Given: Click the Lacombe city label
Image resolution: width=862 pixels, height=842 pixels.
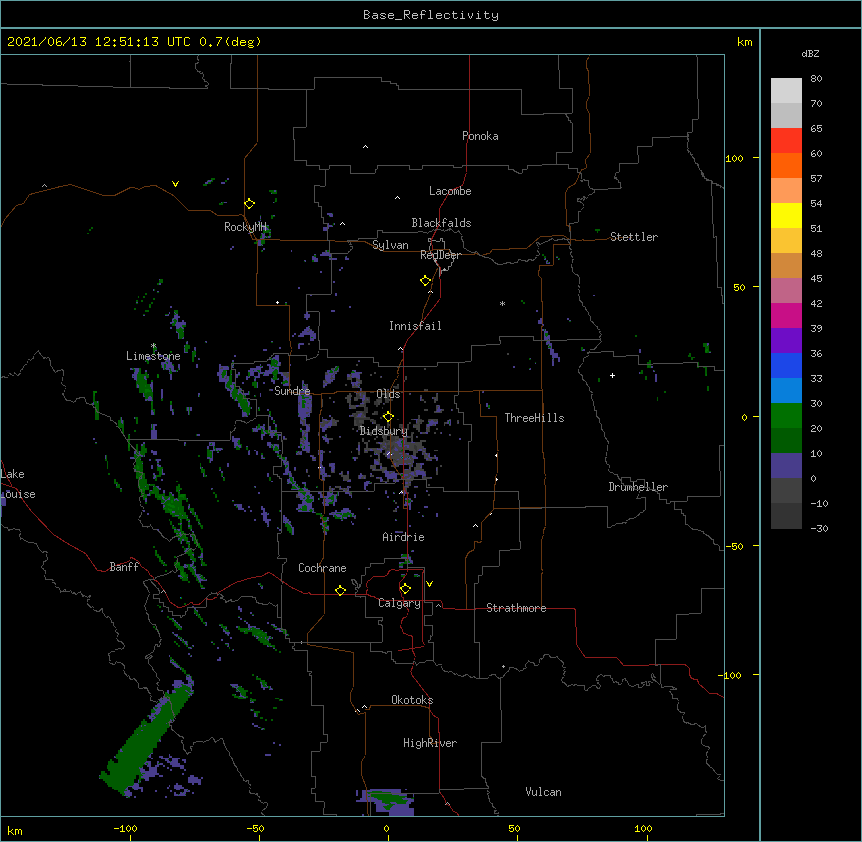Looking at the screenshot, I should [x=450, y=191].
